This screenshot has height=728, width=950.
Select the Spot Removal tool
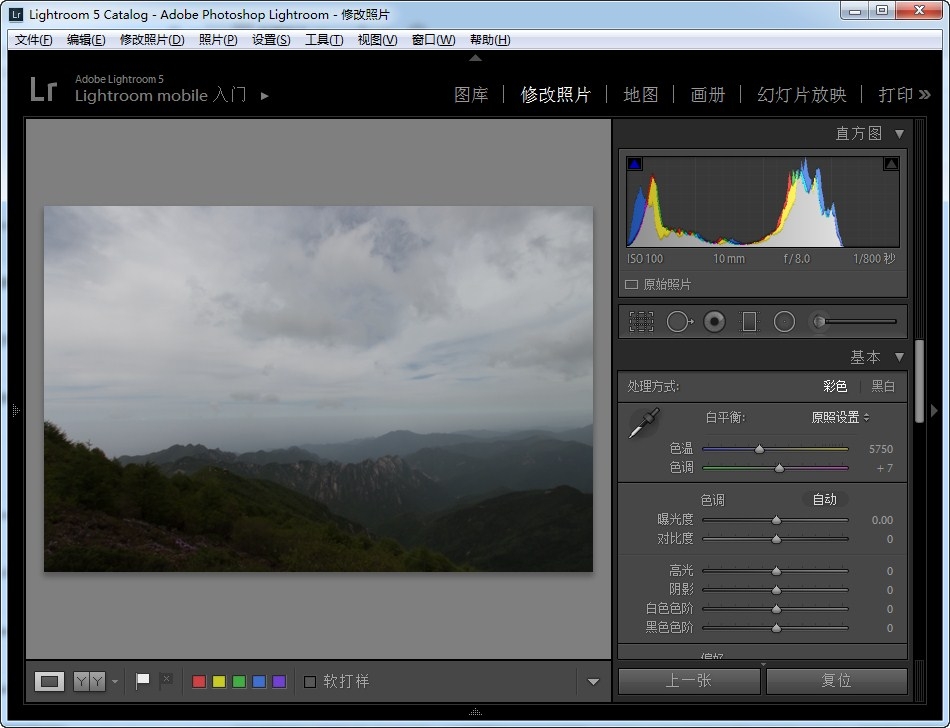point(678,321)
